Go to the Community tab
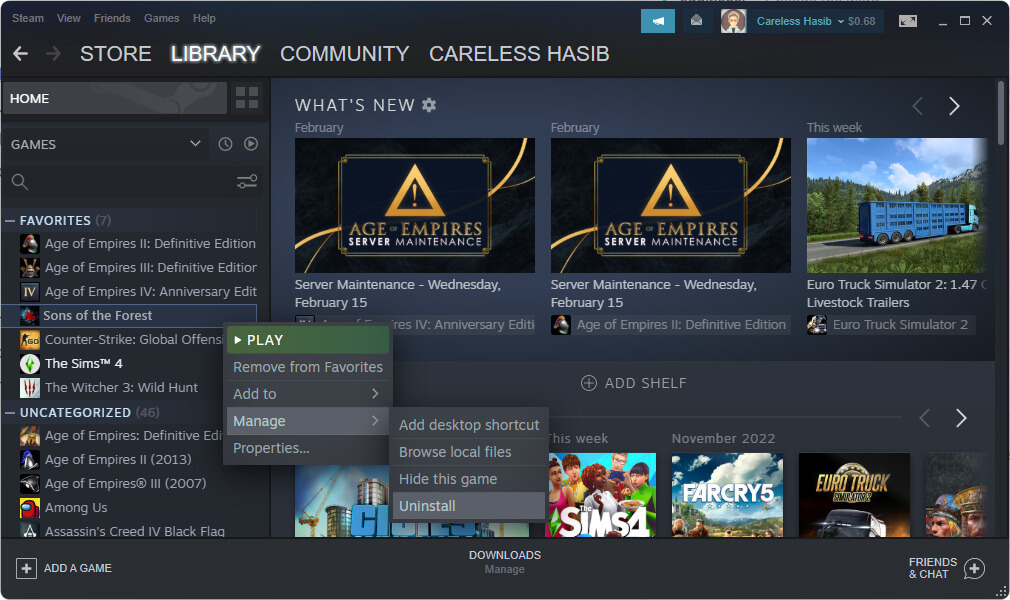The image size is (1010, 600). click(345, 53)
